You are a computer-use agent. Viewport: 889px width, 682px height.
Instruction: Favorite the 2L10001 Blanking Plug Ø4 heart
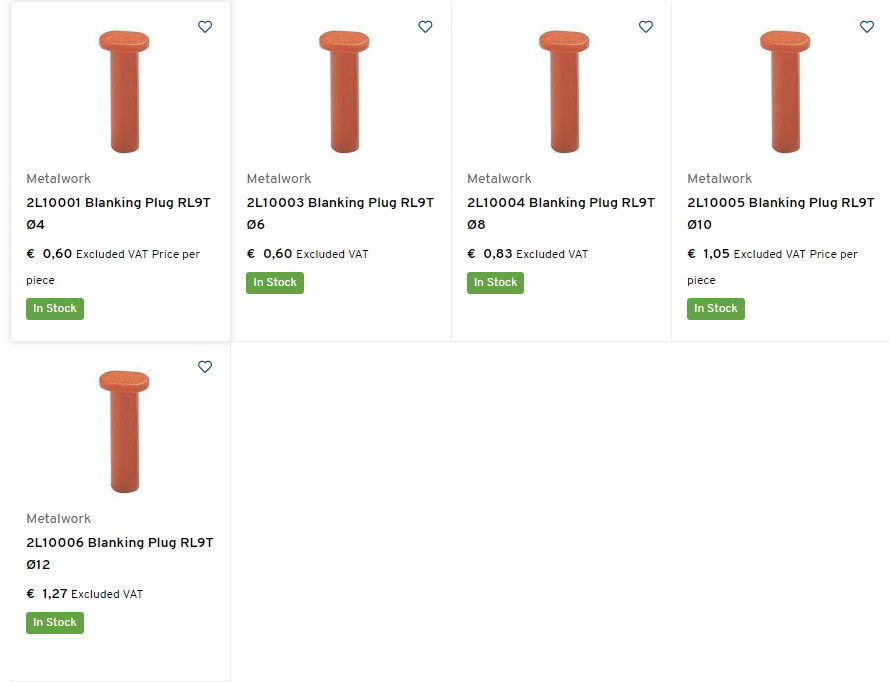pos(205,27)
